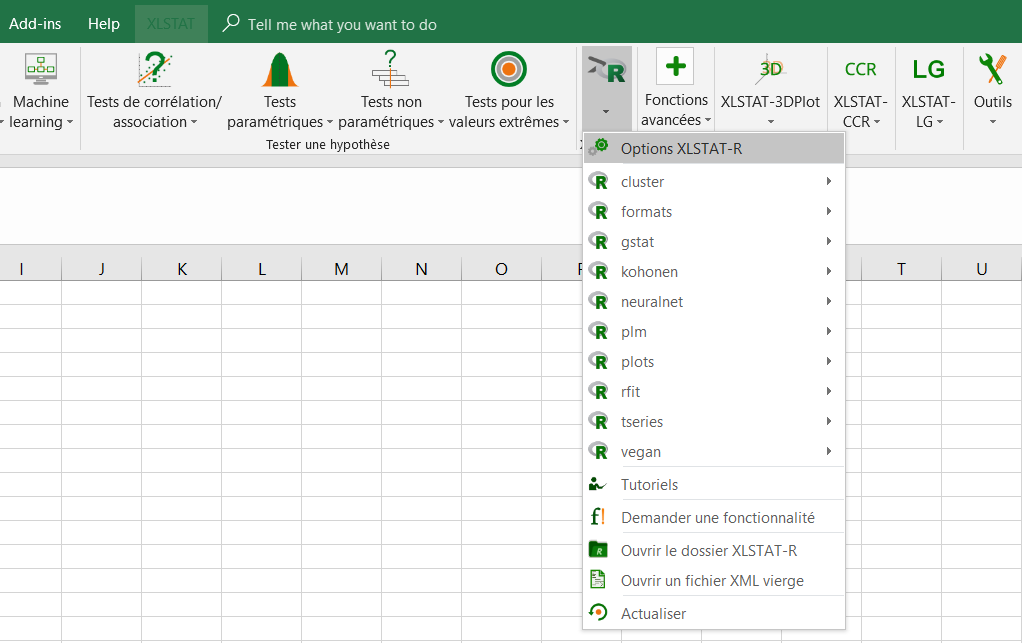
Task: Open the Outils wrench icon
Action: coord(992,69)
